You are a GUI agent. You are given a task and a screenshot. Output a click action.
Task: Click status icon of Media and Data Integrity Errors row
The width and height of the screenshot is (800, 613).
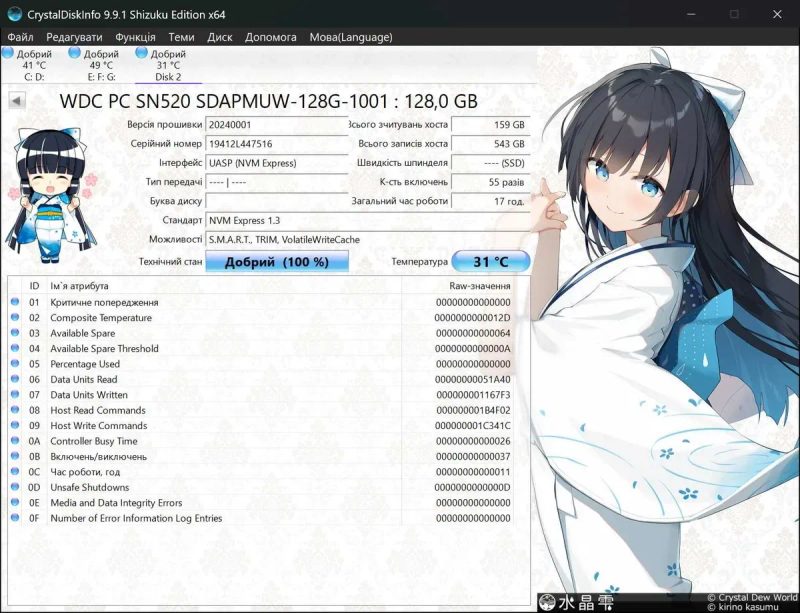click(15, 502)
